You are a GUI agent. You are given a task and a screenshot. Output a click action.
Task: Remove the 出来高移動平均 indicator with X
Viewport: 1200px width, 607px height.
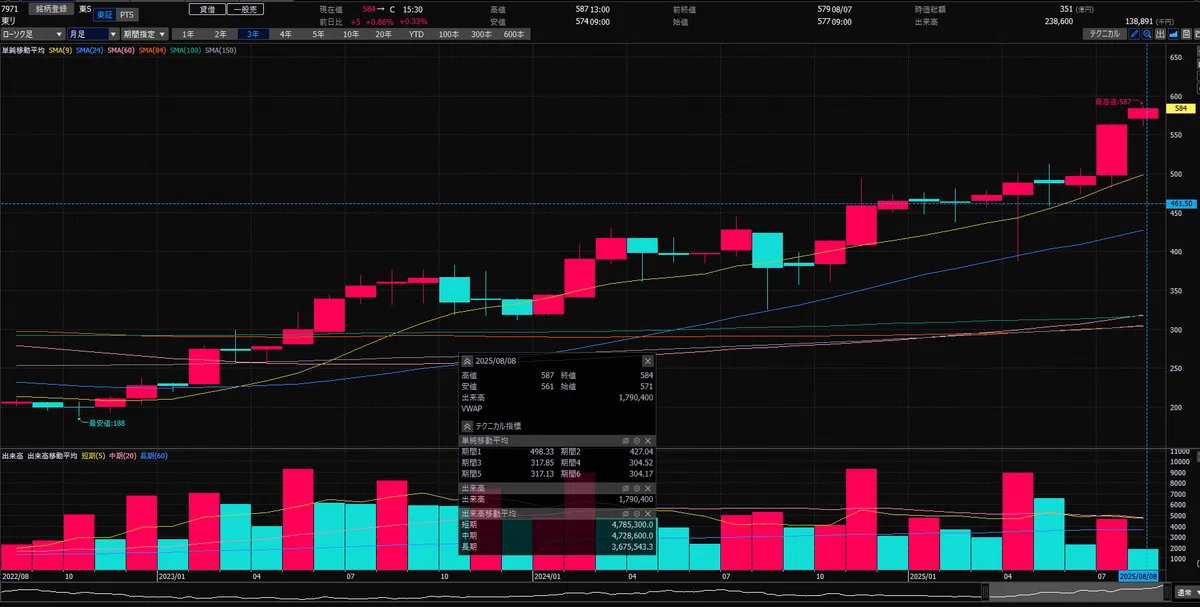647,512
